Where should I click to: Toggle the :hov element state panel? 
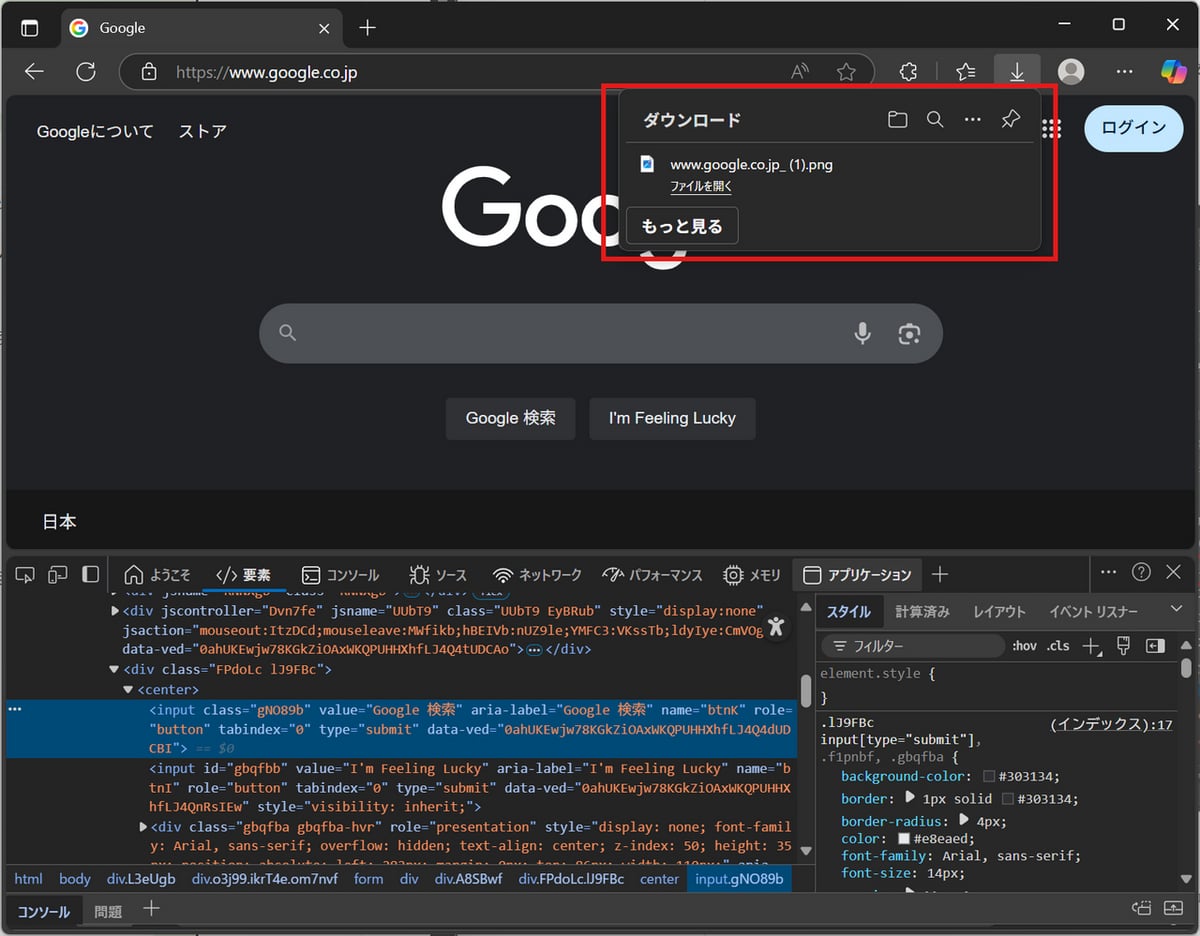[1024, 646]
